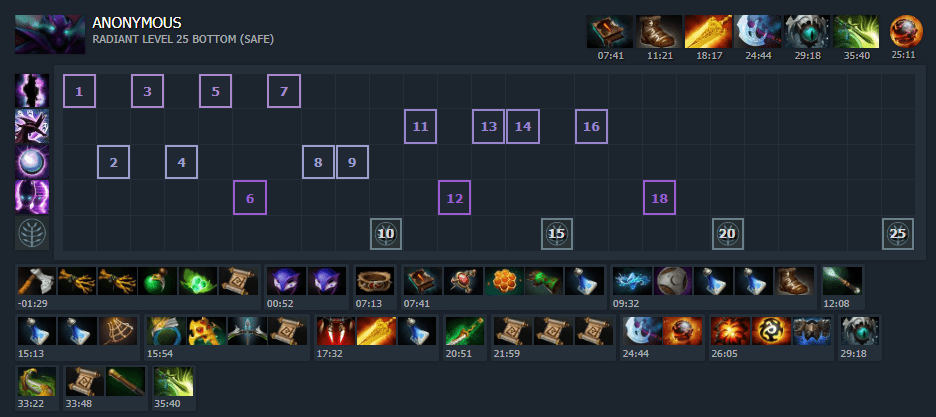Screen dimensions: 936x417
Task: Click the honeycomb item in the 07:41 group
Action: tap(504, 281)
